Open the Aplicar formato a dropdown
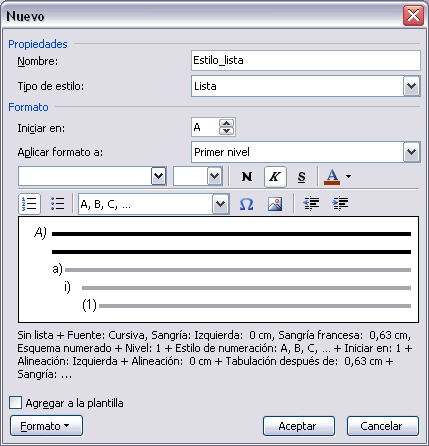This screenshot has height=446, width=429. coord(411,152)
